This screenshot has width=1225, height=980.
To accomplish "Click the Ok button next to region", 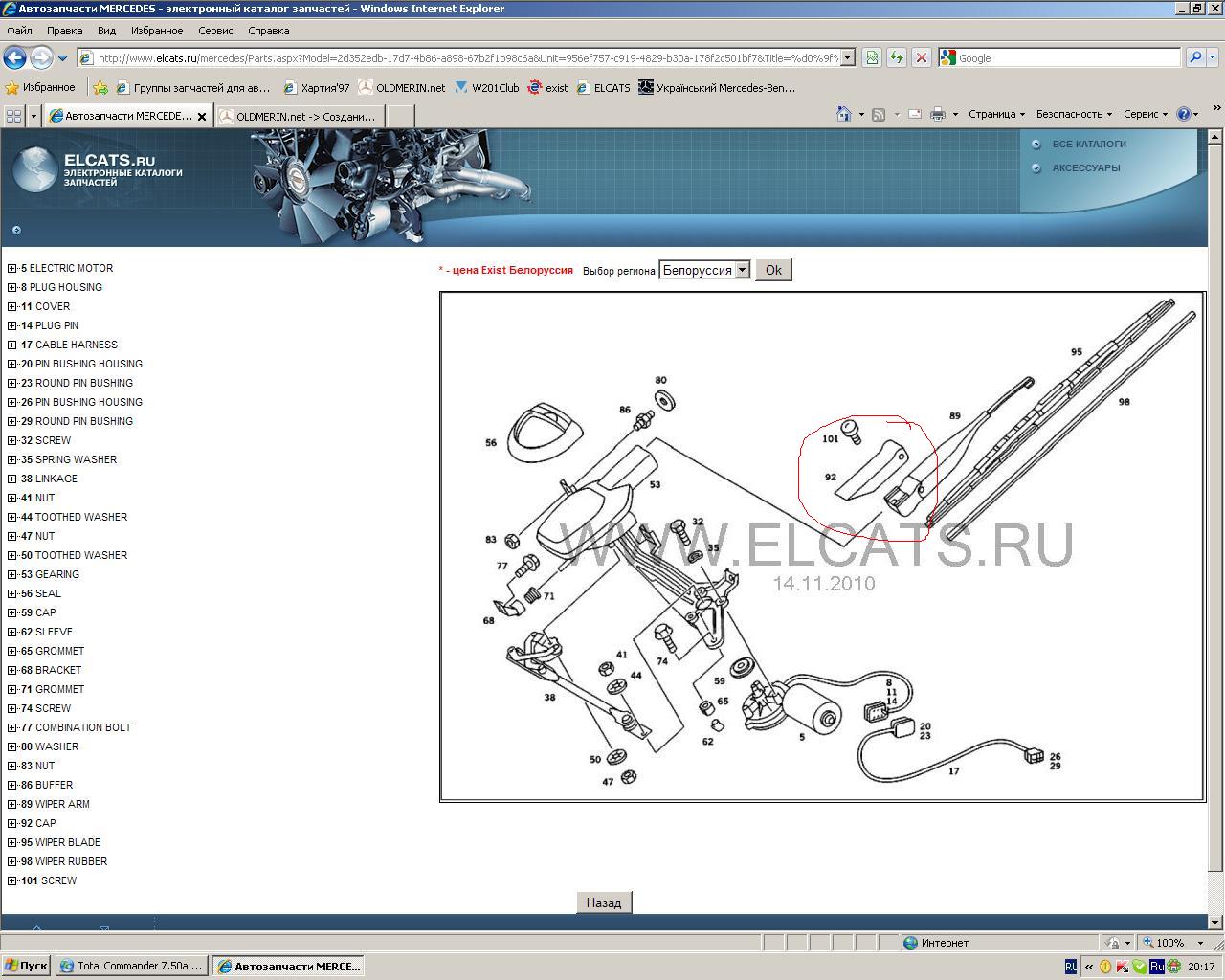I will click(773, 271).
